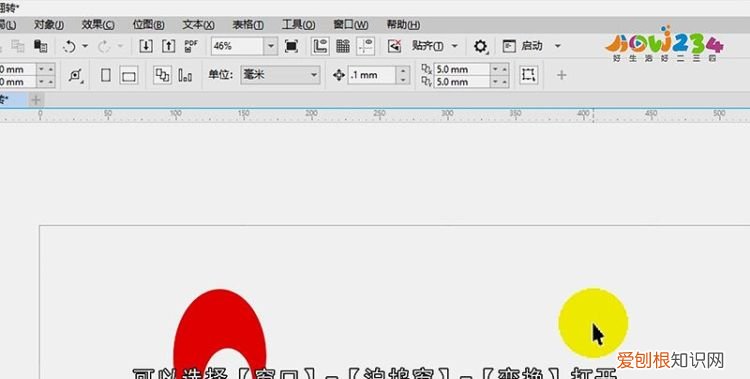
Task: Toggle the Show Guidelines button
Action: [366, 46]
